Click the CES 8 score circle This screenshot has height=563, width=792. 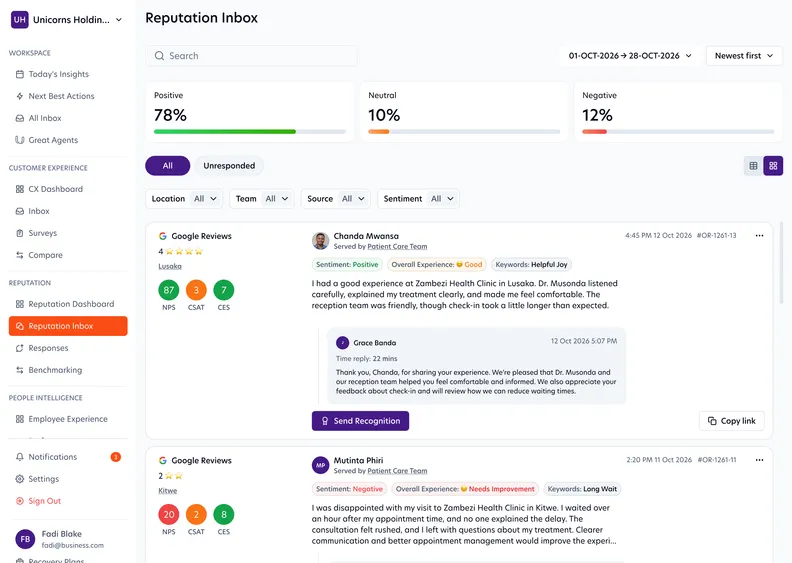pyautogui.click(x=224, y=515)
